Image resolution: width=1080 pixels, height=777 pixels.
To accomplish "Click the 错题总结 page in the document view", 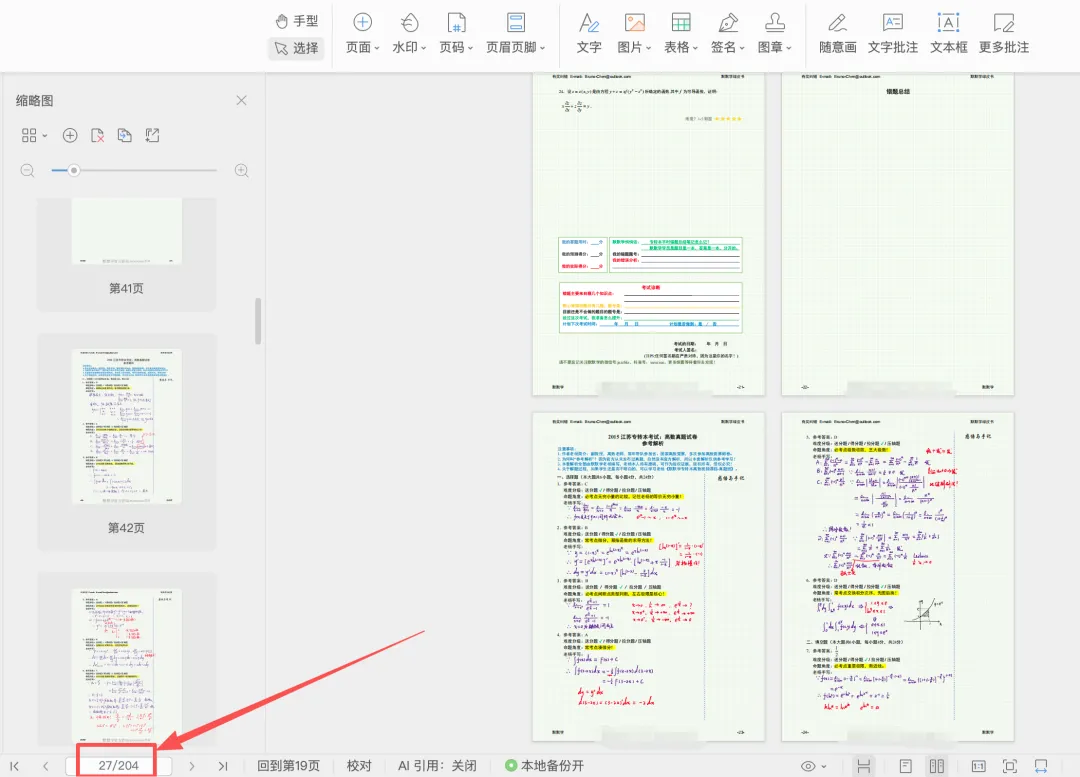I will point(897,234).
